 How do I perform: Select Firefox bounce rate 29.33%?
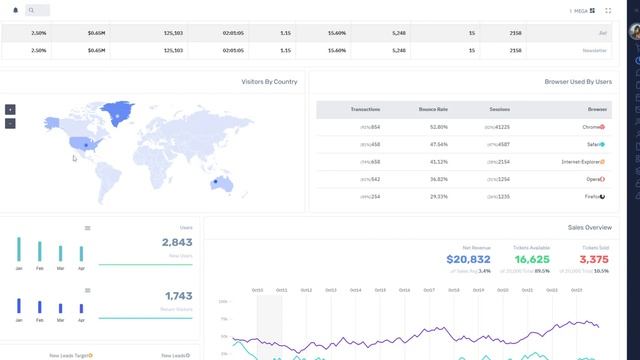pos(439,197)
